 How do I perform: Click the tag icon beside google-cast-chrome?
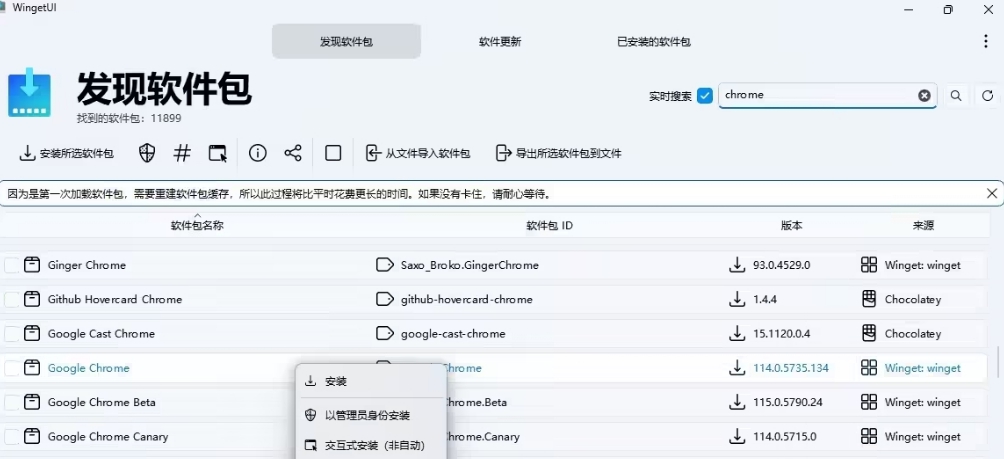384,334
